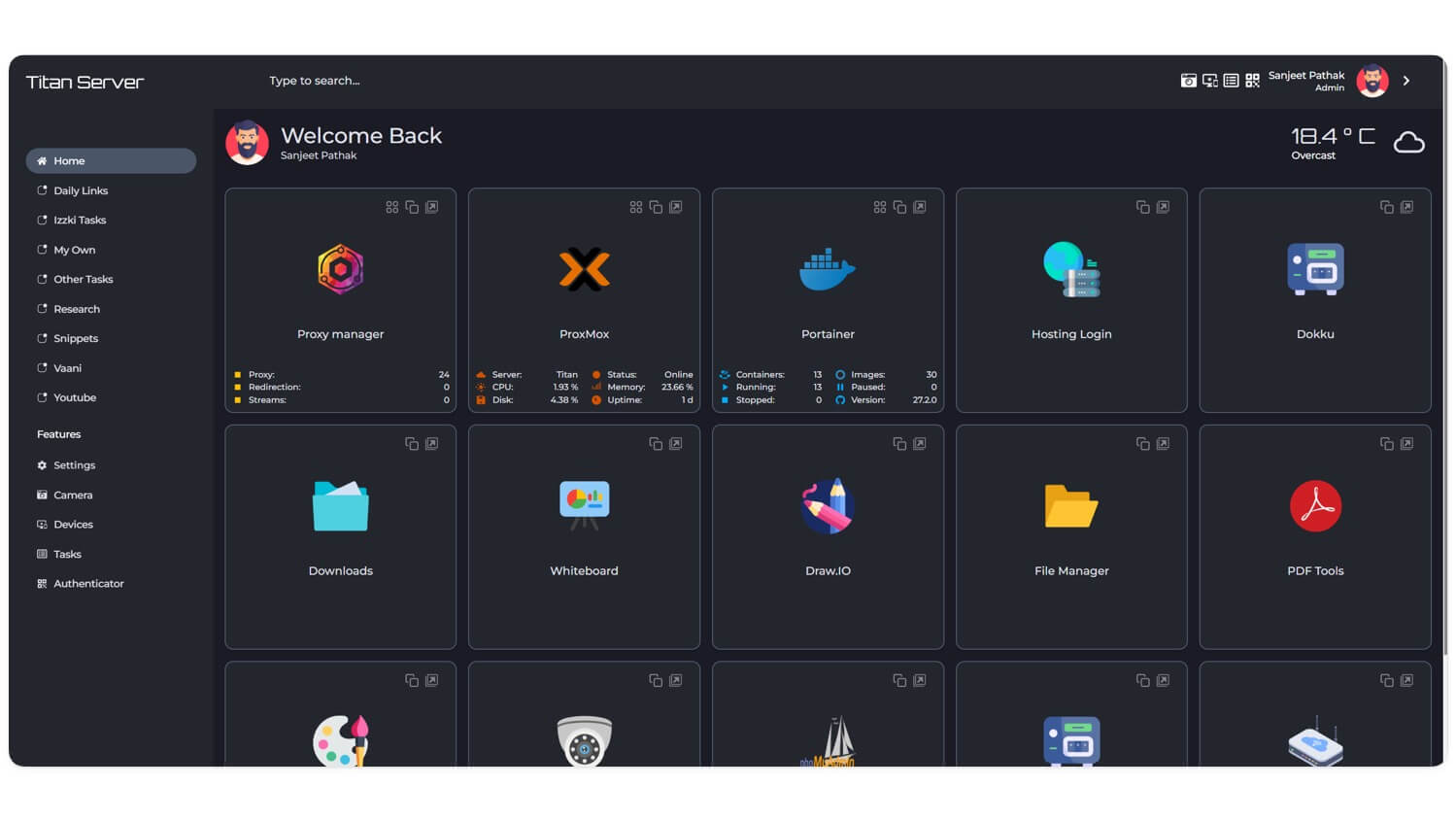Click the QR code icon in the top bar
This screenshot has width=1456, height=821.
1252,81
